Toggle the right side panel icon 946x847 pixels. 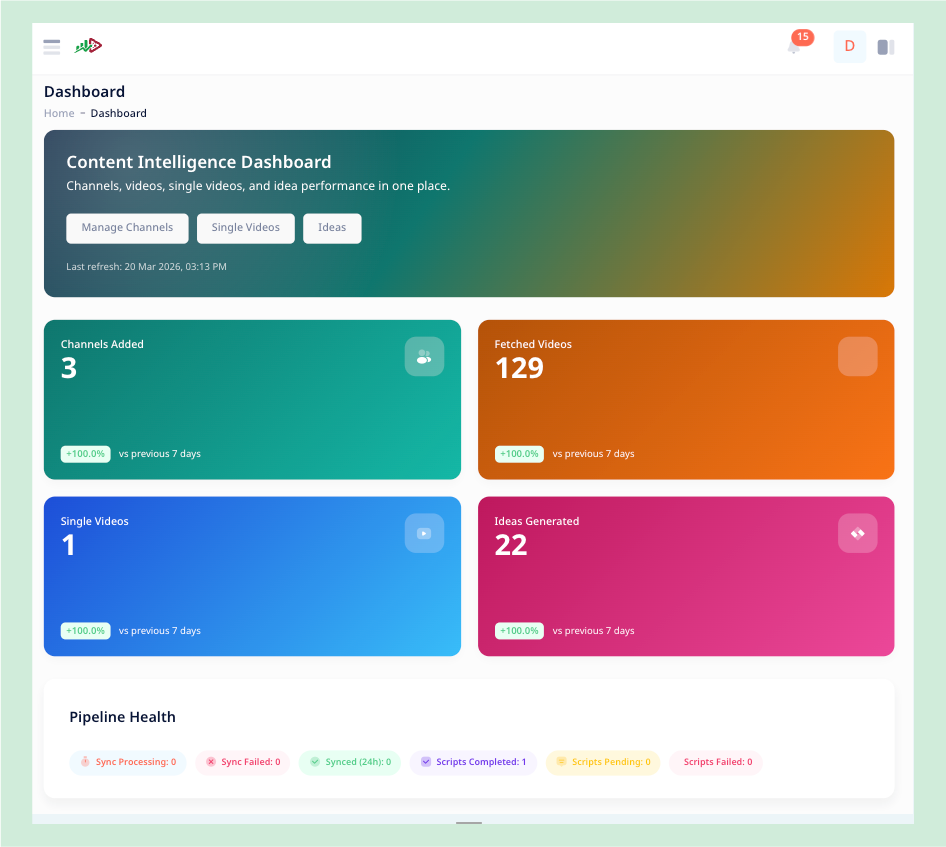pyautogui.click(x=886, y=47)
